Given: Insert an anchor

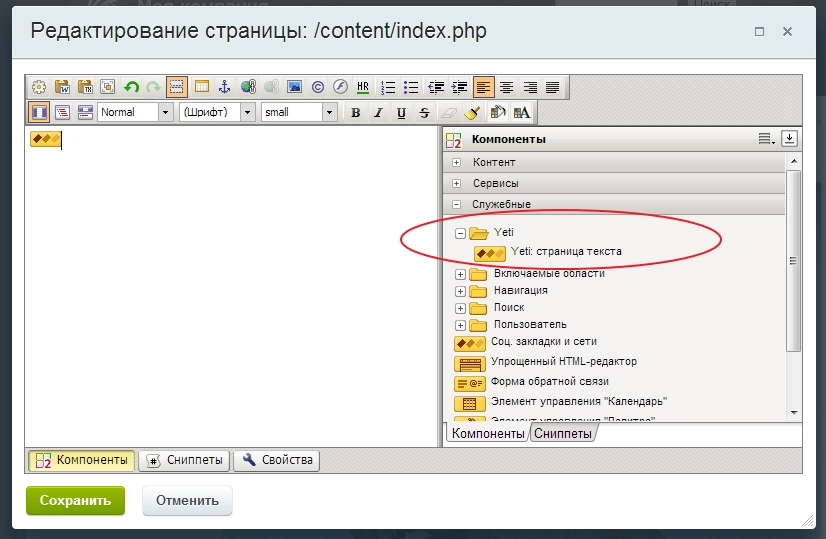Looking at the screenshot, I should pos(225,87).
